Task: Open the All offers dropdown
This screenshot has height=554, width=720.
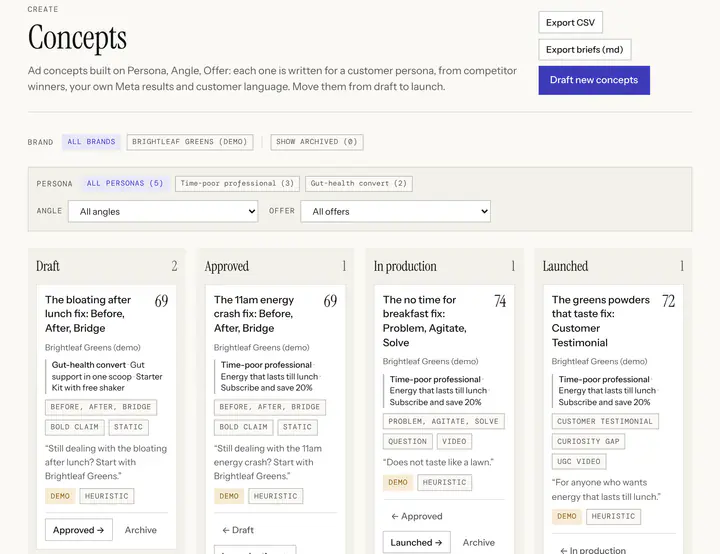Action: tap(395, 211)
